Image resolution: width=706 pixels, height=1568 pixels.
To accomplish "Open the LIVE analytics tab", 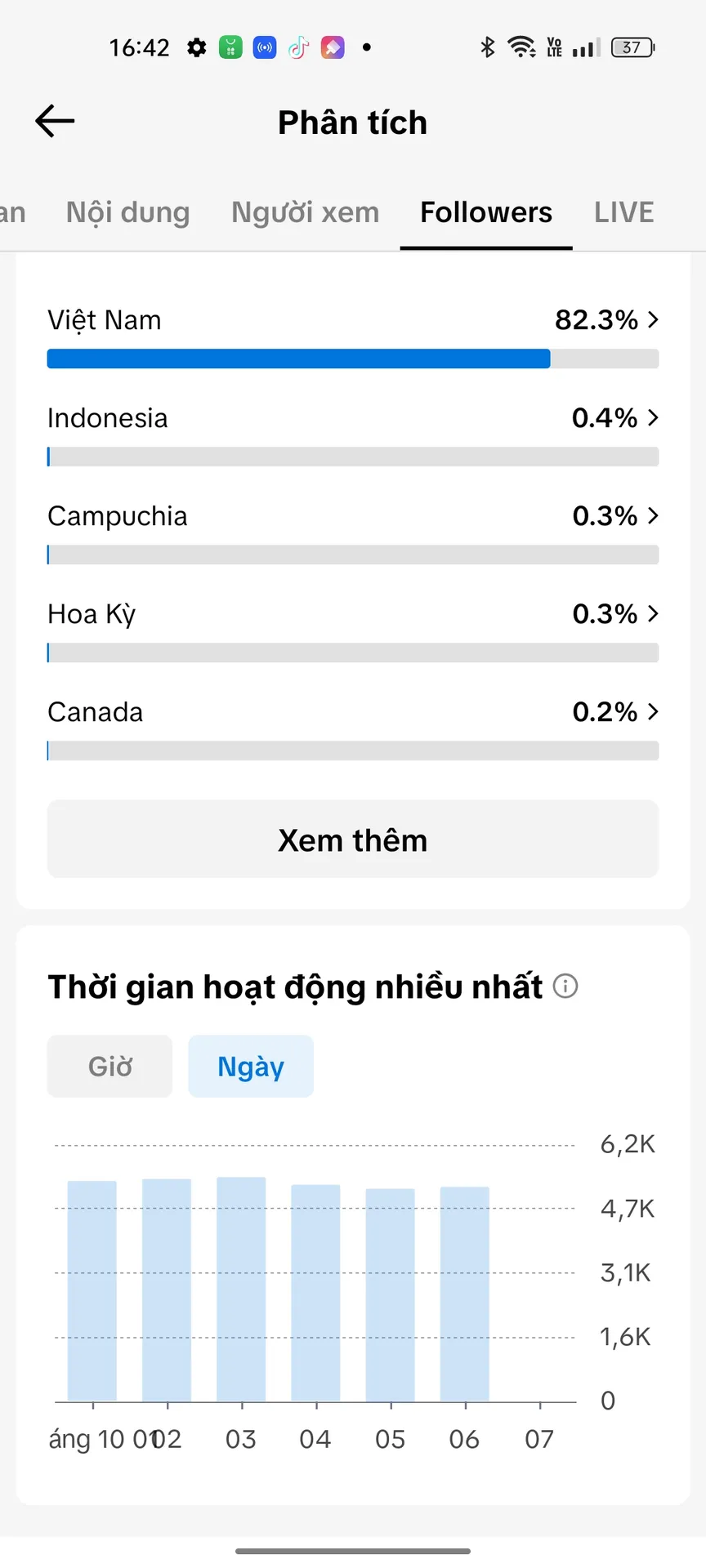I will point(624,212).
